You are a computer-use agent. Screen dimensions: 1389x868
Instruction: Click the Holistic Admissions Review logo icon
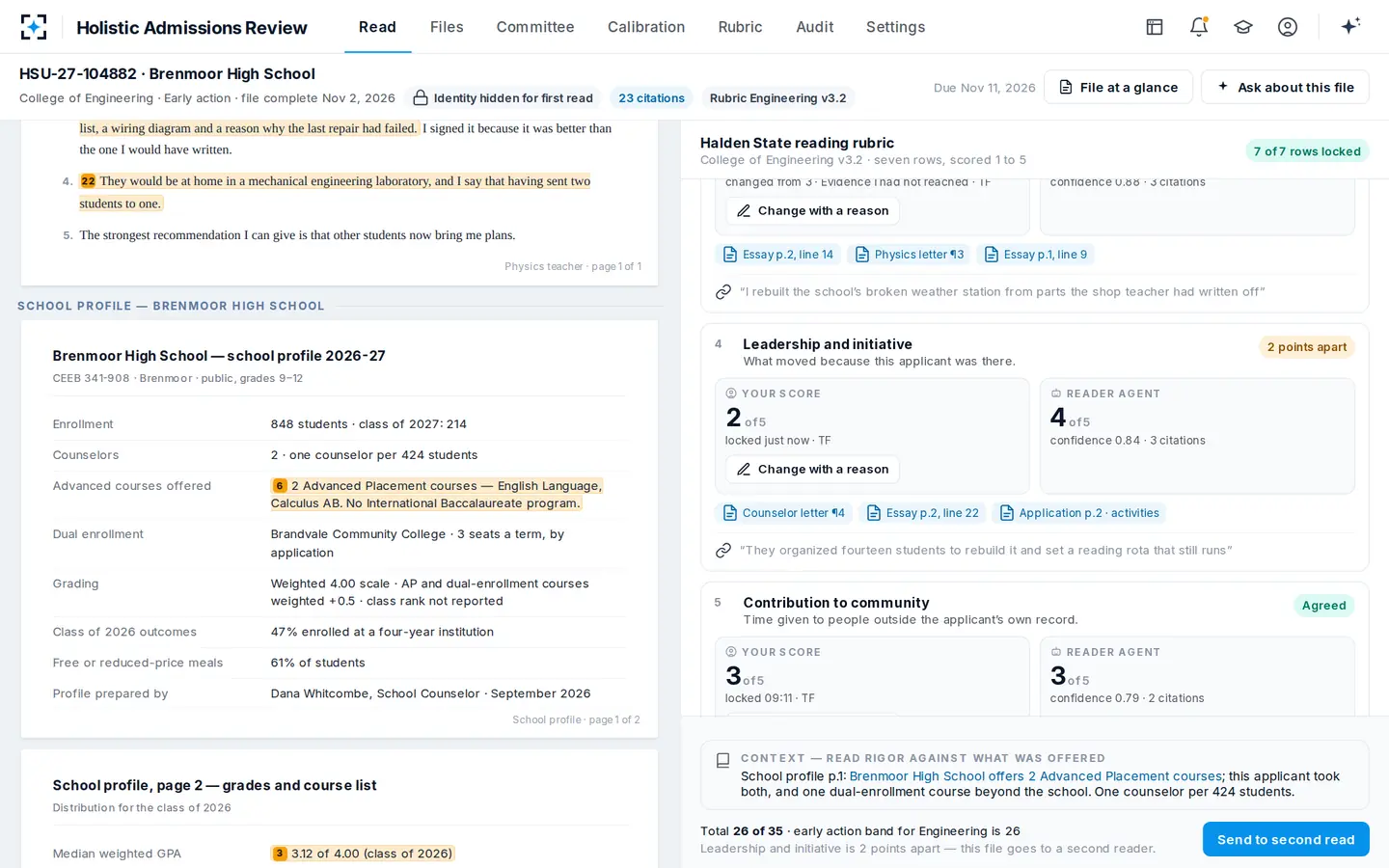(34, 27)
